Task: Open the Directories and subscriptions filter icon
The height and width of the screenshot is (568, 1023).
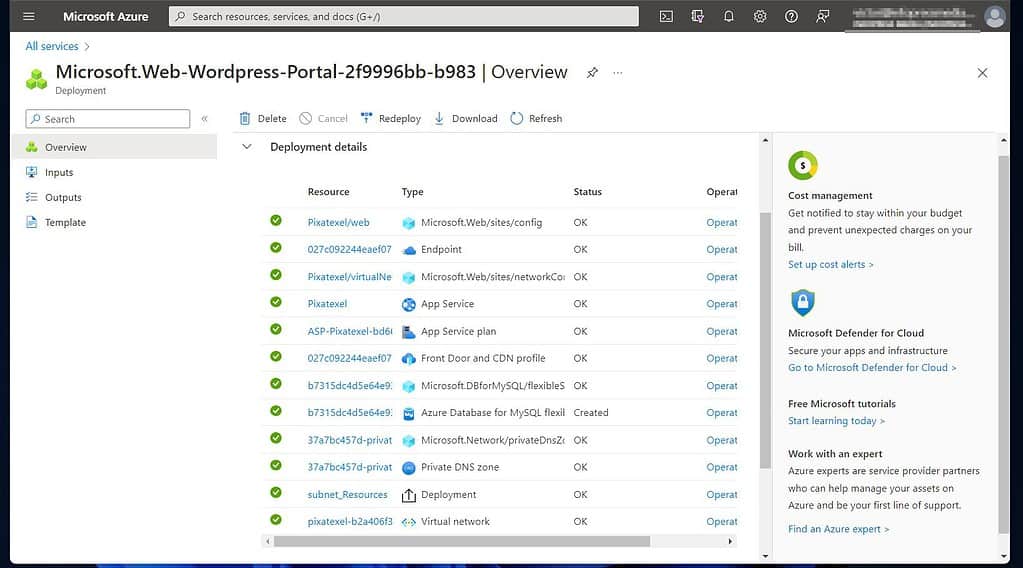Action: point(697,16)
